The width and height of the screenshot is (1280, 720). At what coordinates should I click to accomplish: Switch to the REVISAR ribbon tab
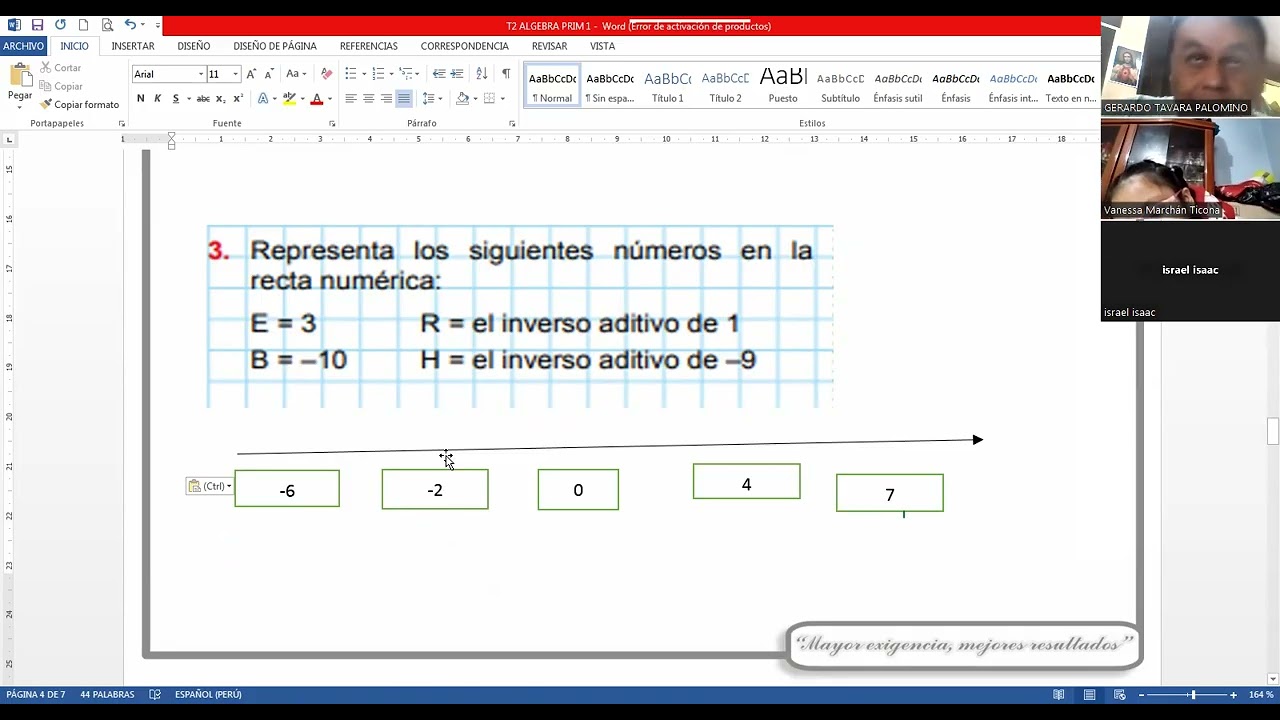(x=549, y=46)
